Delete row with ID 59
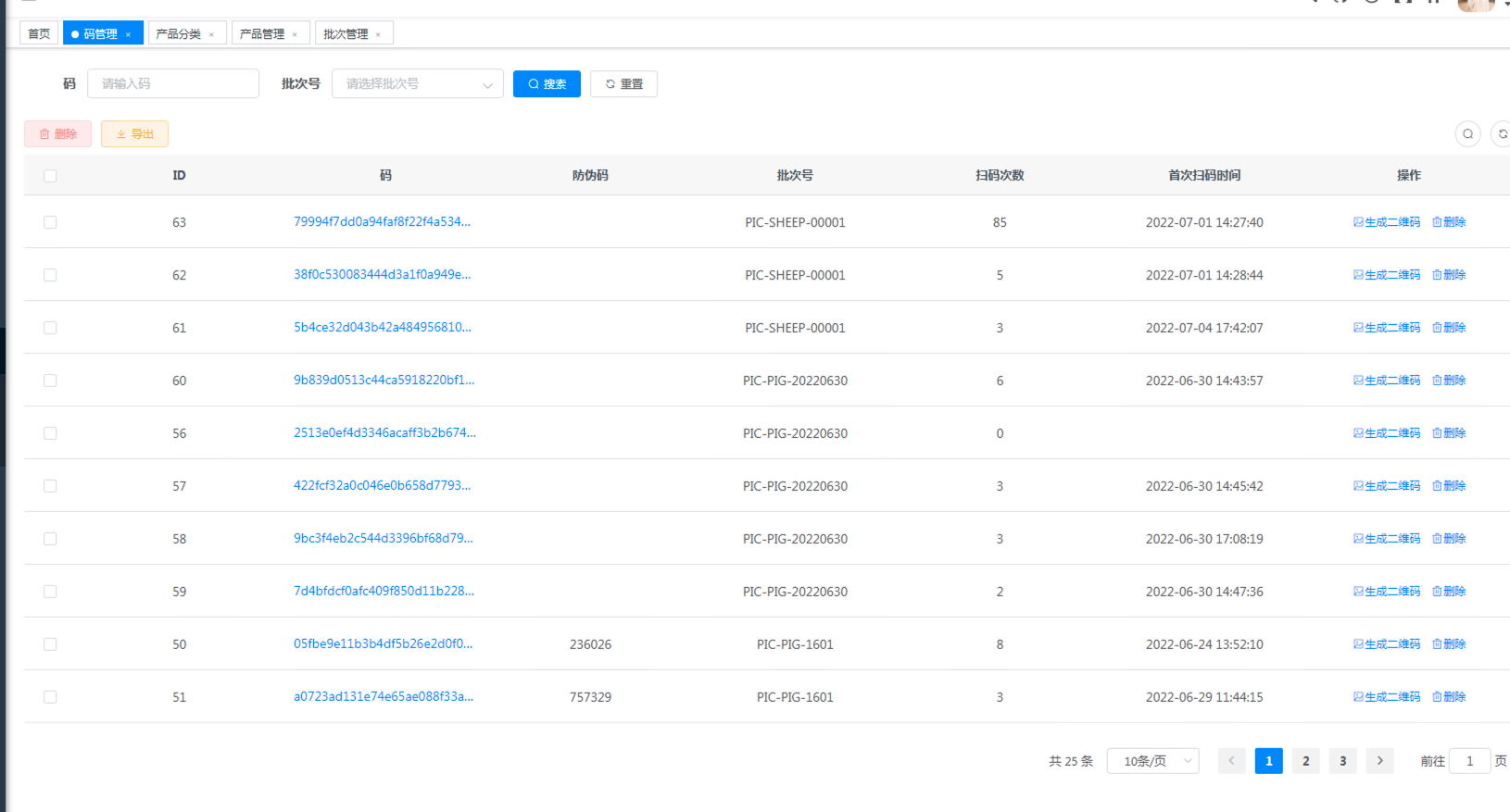The height and width of the screenshot is (812, 1510). [1449, 592]
